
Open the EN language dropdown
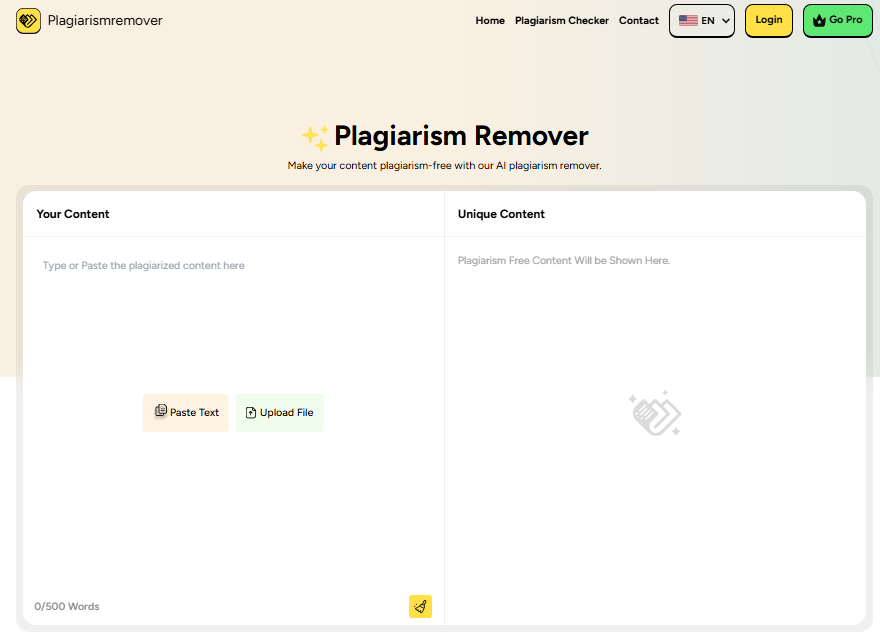point(702,20)
